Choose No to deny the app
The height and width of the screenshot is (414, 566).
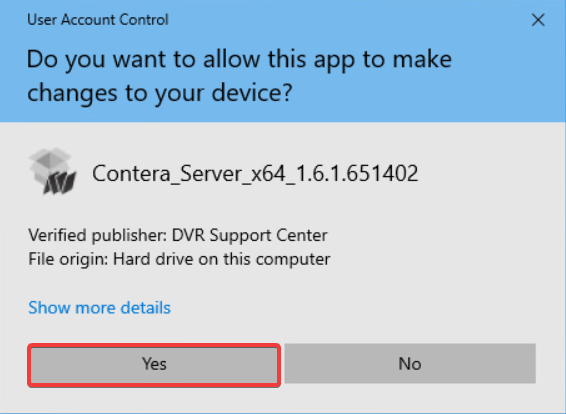pos(410,363)
